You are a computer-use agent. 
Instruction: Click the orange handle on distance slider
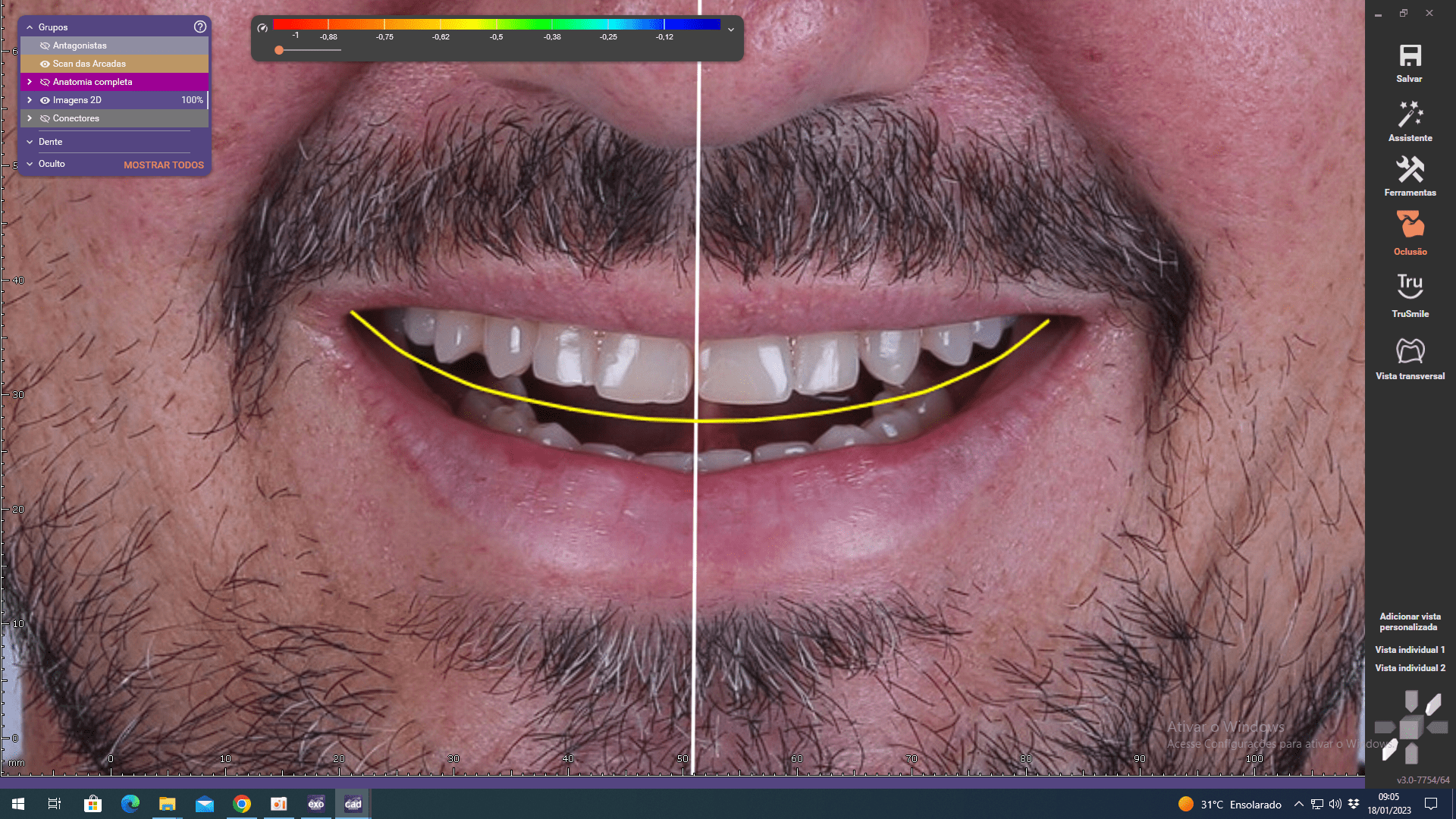[x=279, y=50]
